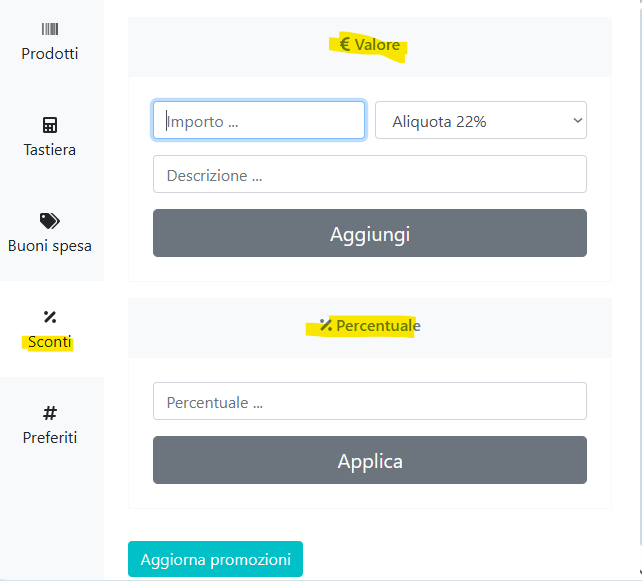Click the barcode icon for Prodotti
Viewport: 642px width, 581px height.
(50, 30)
